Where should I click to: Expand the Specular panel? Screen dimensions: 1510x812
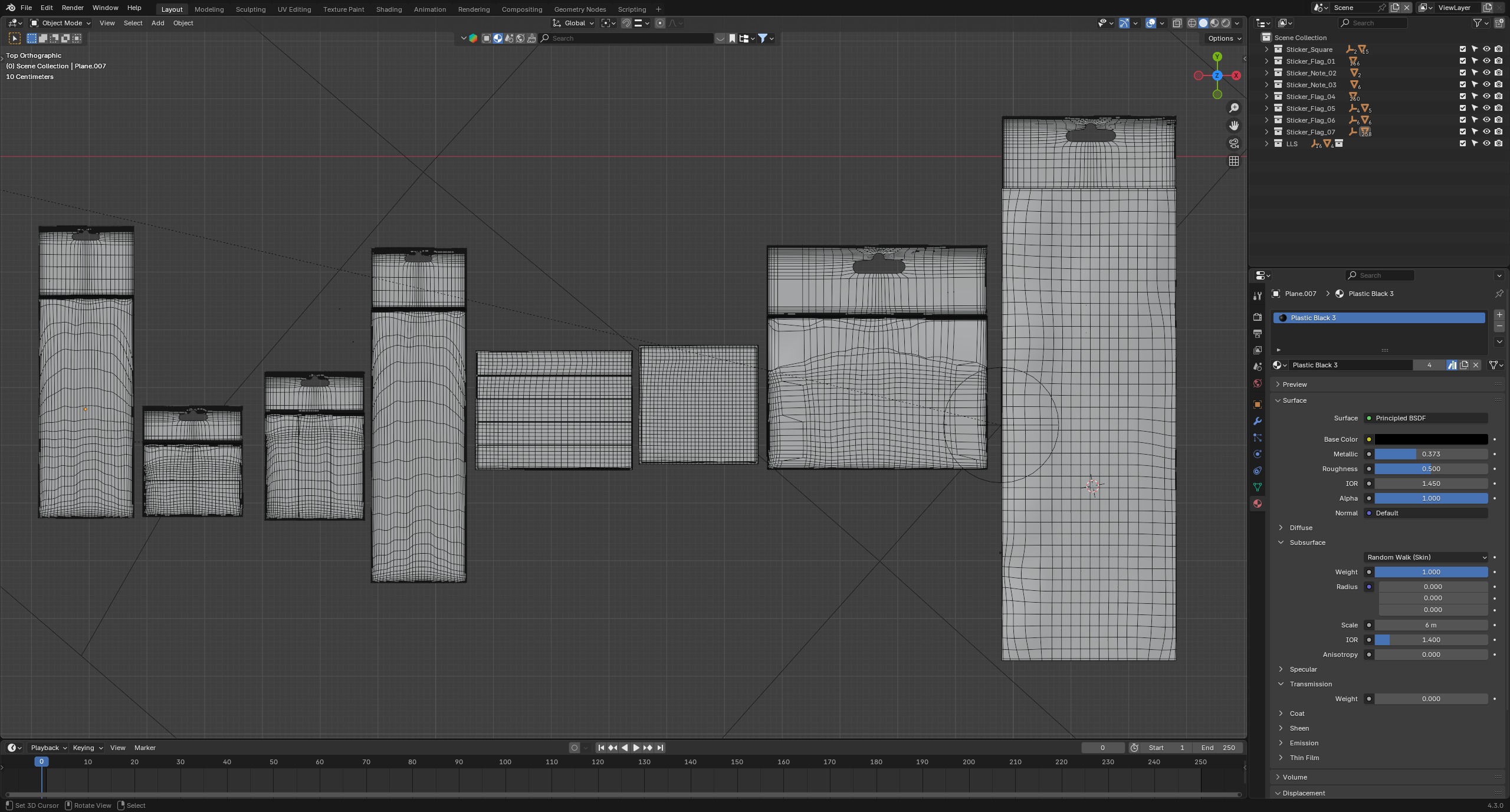pos(1303,669)
